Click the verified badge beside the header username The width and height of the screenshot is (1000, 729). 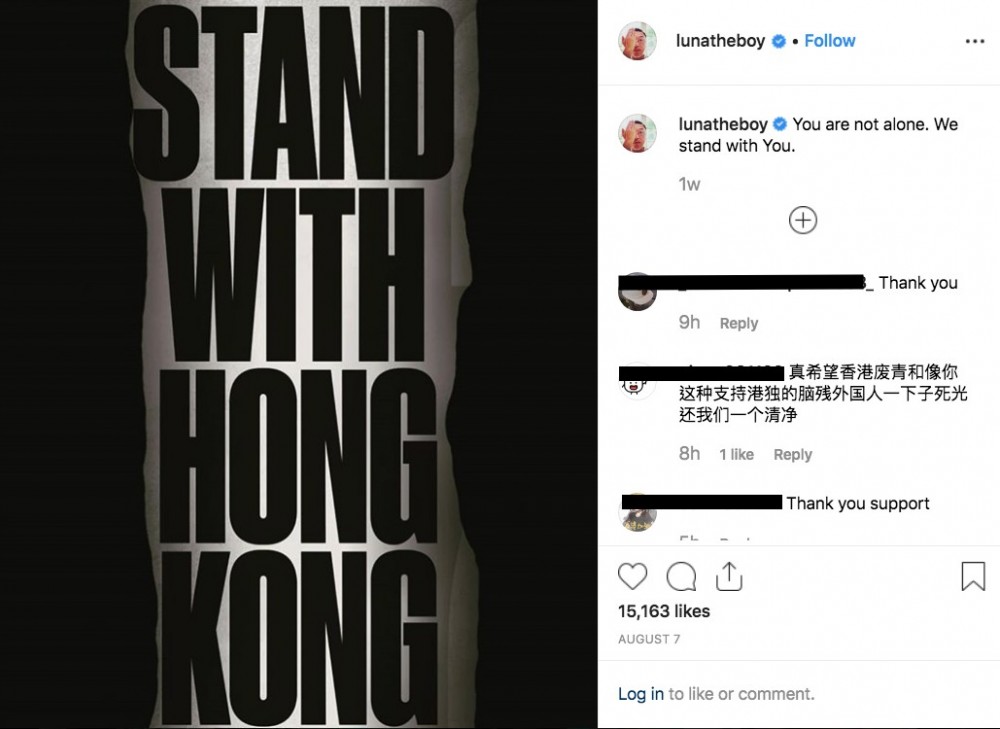(779, 41)
